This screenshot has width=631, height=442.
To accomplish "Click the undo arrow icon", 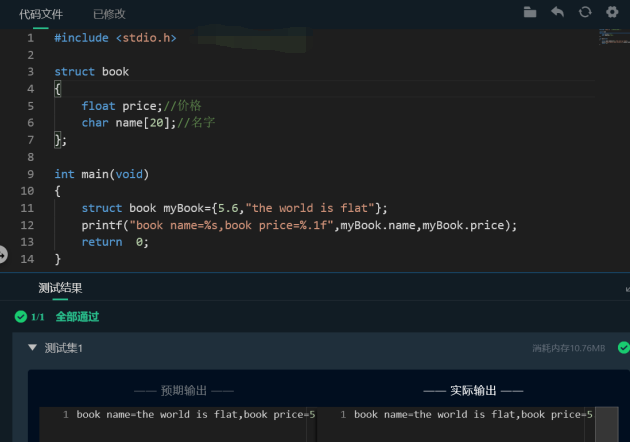I will click(557, 12).
